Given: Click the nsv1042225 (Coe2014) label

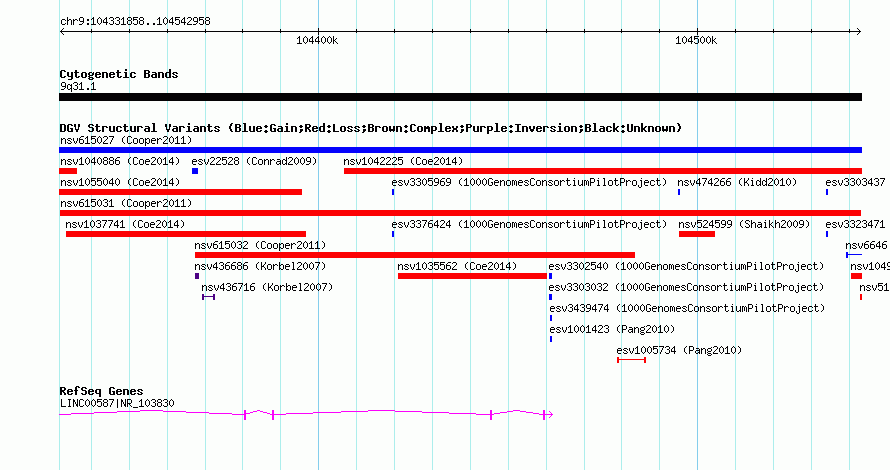Looking at the screenshot, I should tap(403, 161).
